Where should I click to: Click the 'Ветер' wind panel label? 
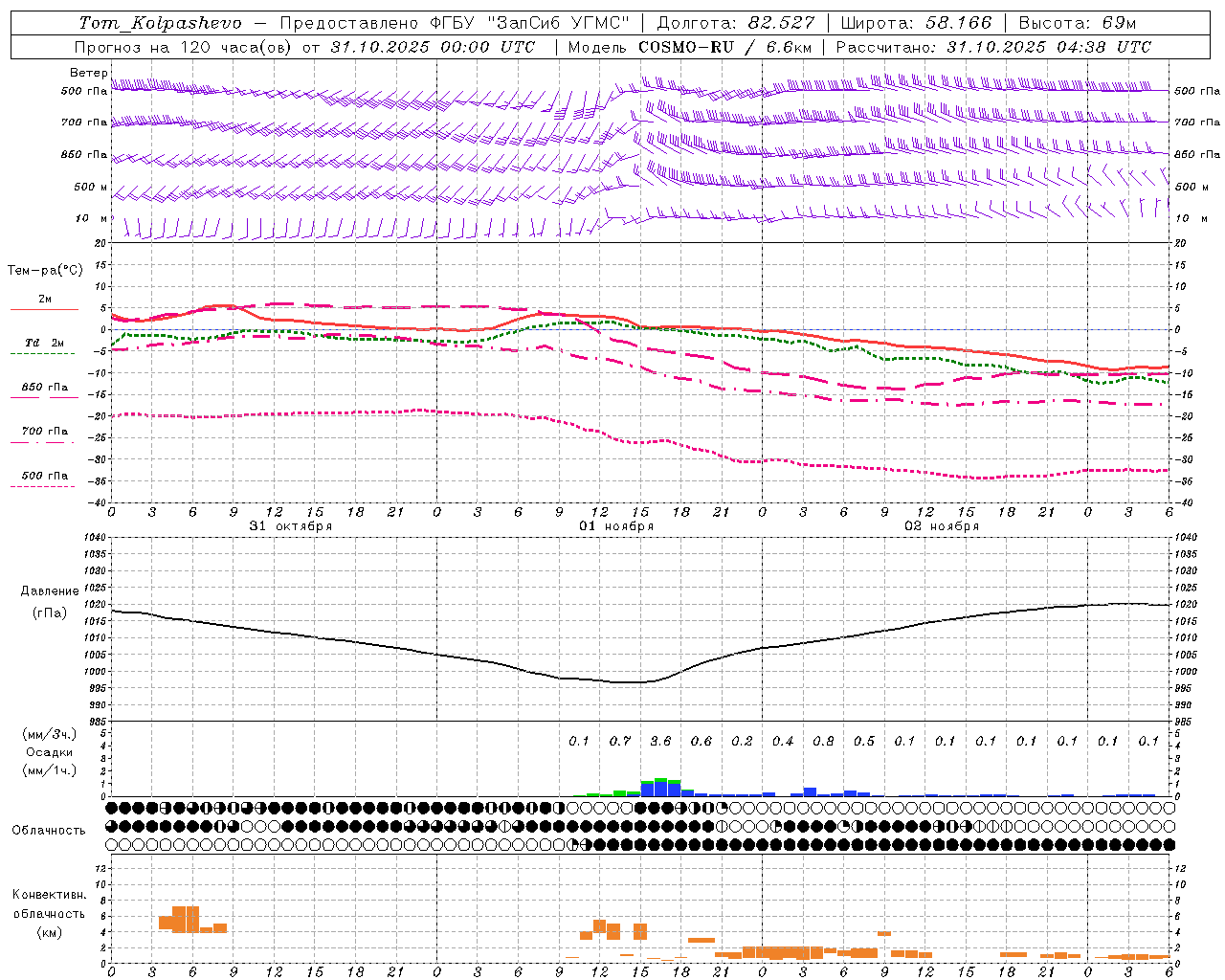(x=88, y=73)
